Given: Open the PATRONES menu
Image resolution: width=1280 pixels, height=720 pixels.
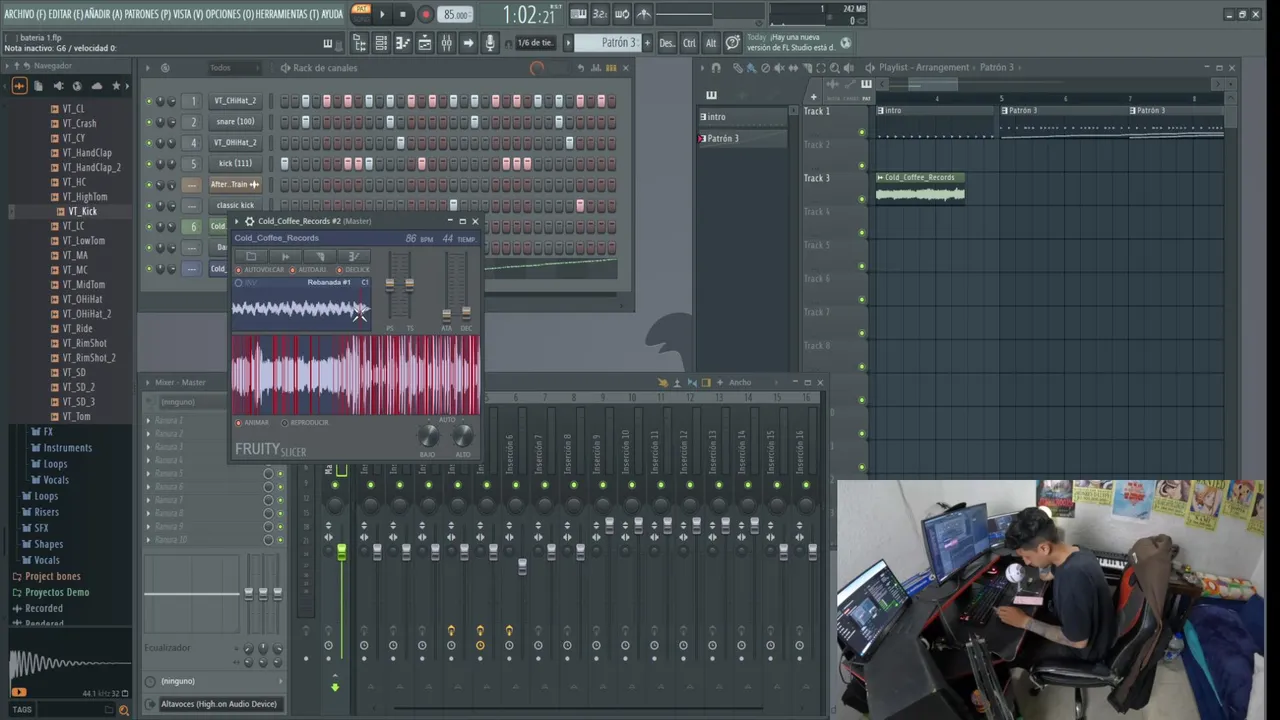Looking at the screenshot, I should (x=146, y=14).
